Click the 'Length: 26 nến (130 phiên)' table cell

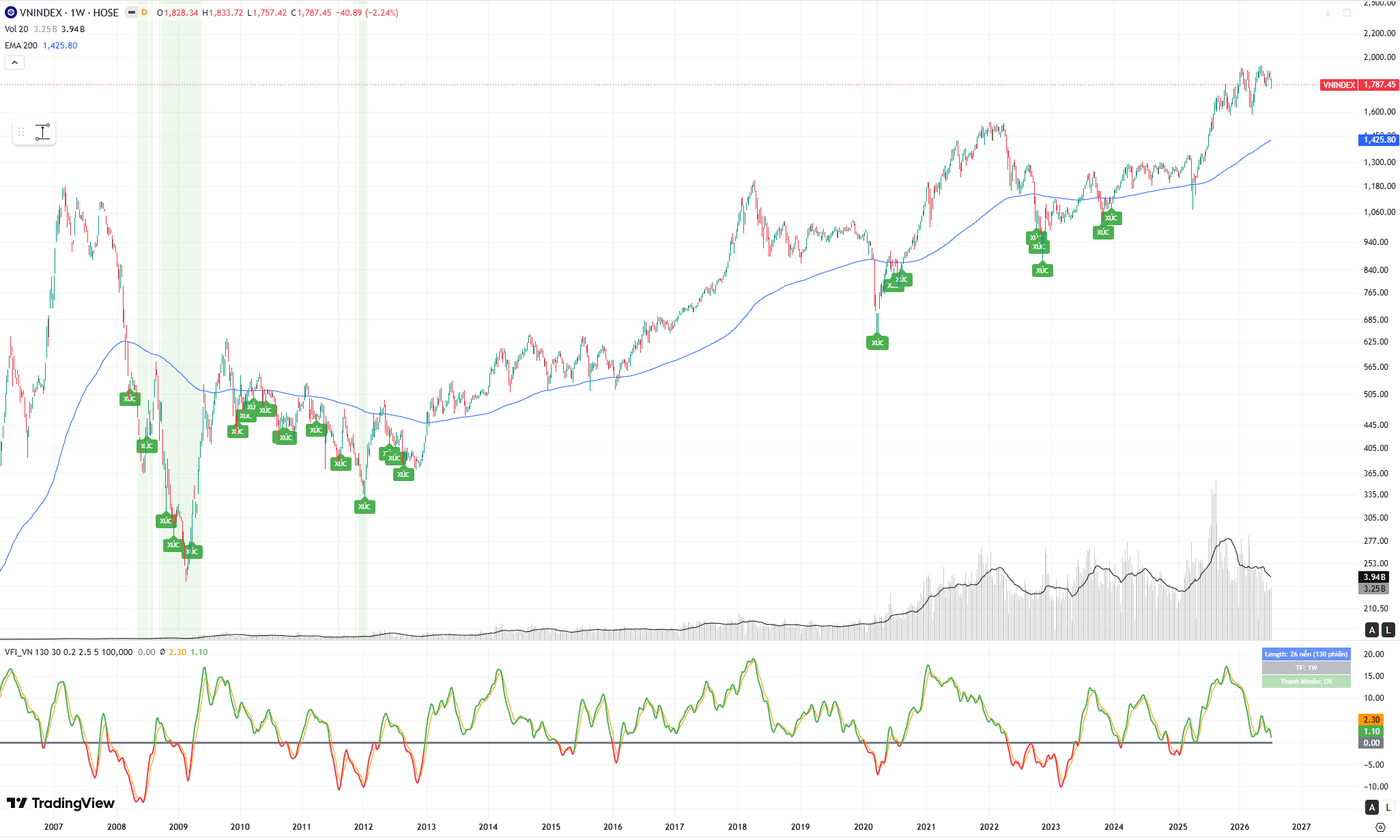[x=1306, y=654]
